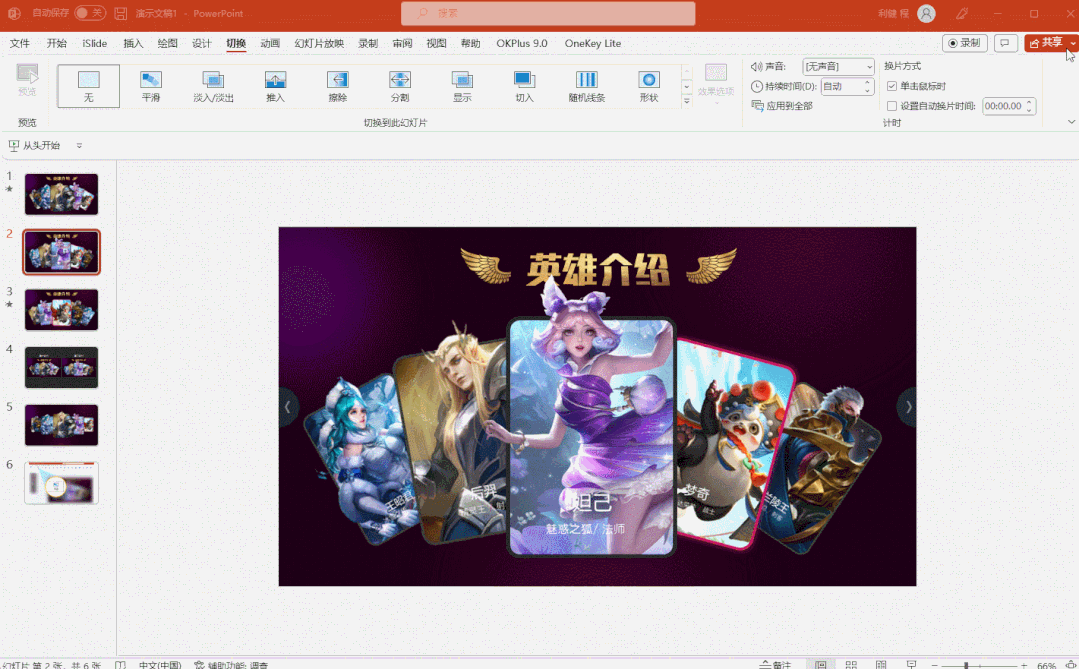Collapse the ribbon chevron
The image size is (1079, 669).
1071,122
